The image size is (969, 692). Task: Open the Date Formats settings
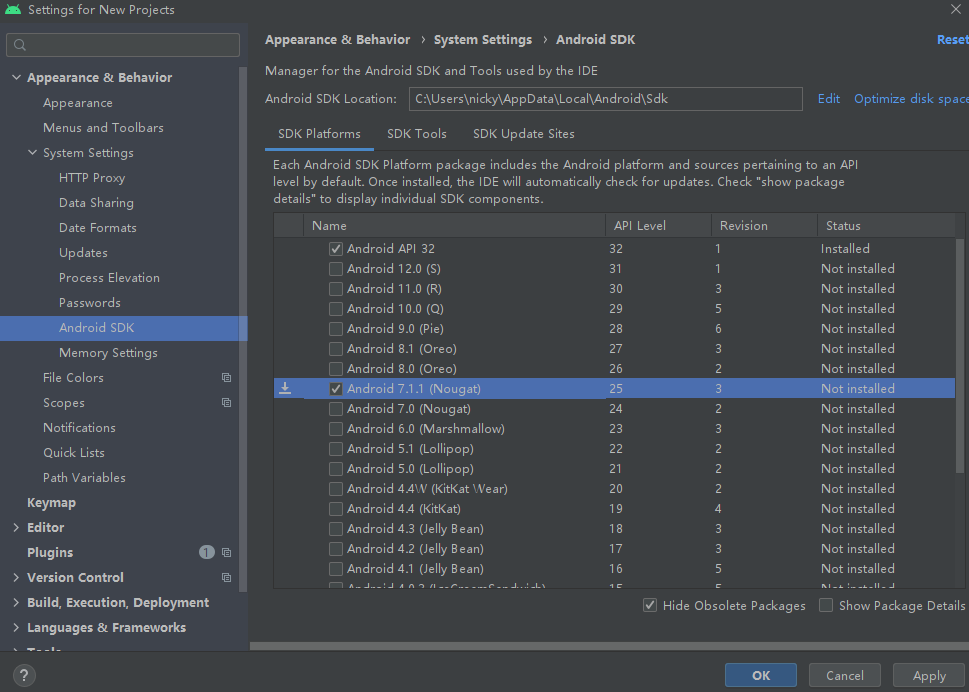pos(98,227)
